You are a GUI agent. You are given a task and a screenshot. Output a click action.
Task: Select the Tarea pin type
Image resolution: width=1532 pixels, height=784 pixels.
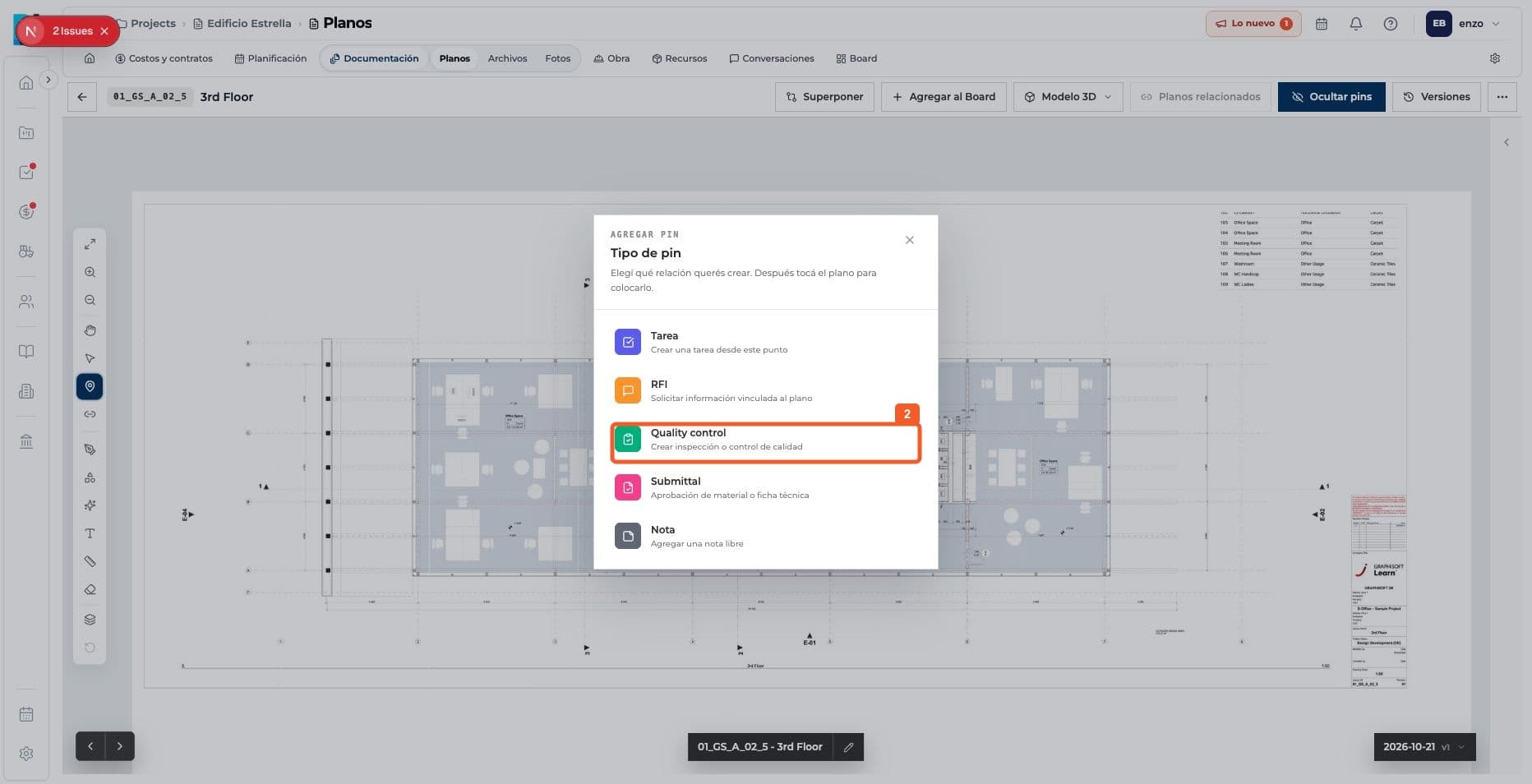765,342
